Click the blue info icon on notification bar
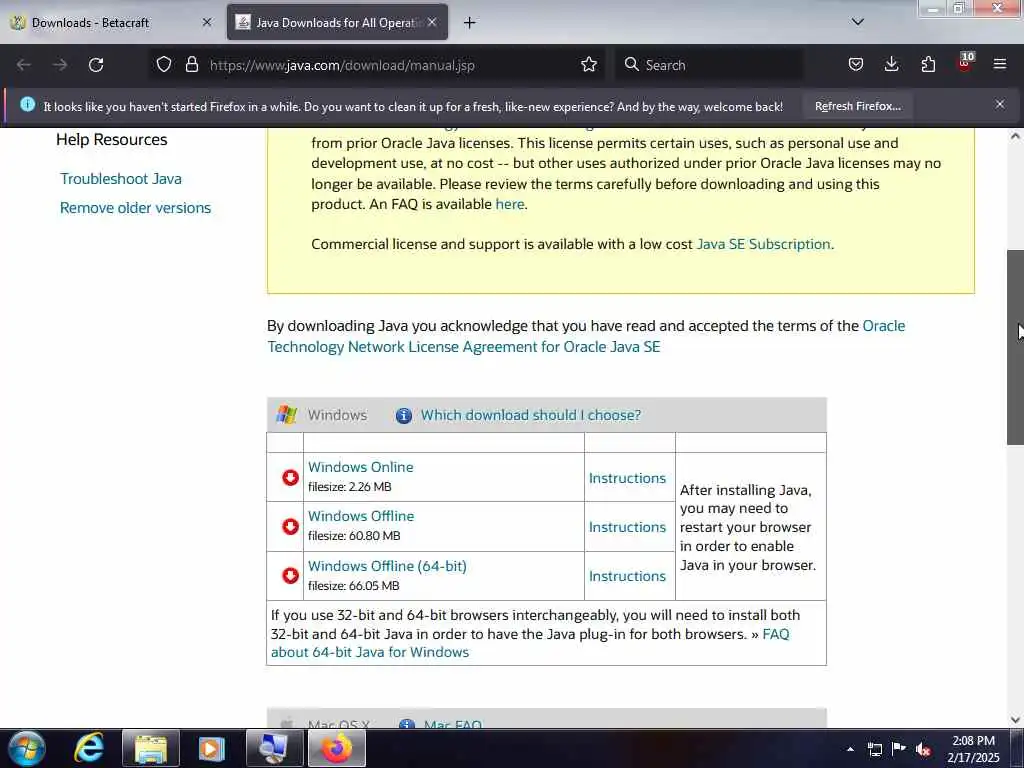1024x768 pixels. pyautogui.click(x=27, y=104)
